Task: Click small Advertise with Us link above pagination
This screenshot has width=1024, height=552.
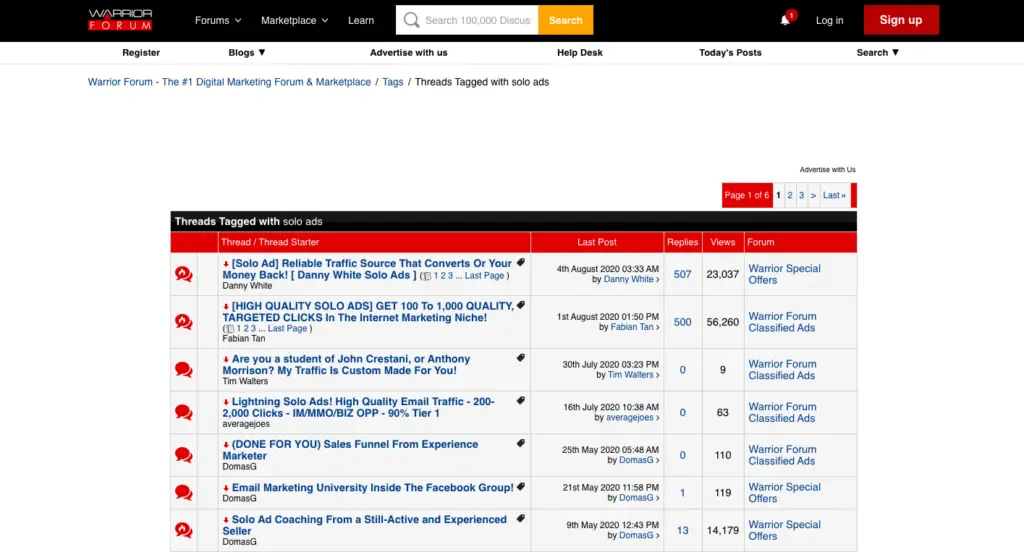Action: [x=827, y=169]
